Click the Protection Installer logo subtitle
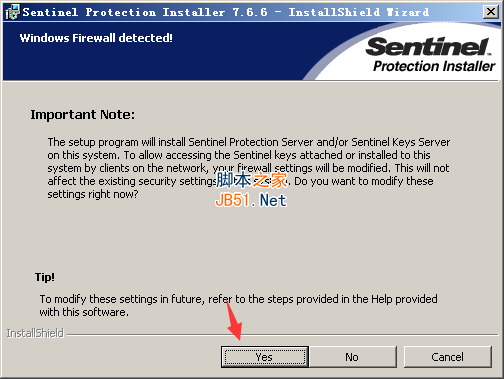 coord(434,66)
